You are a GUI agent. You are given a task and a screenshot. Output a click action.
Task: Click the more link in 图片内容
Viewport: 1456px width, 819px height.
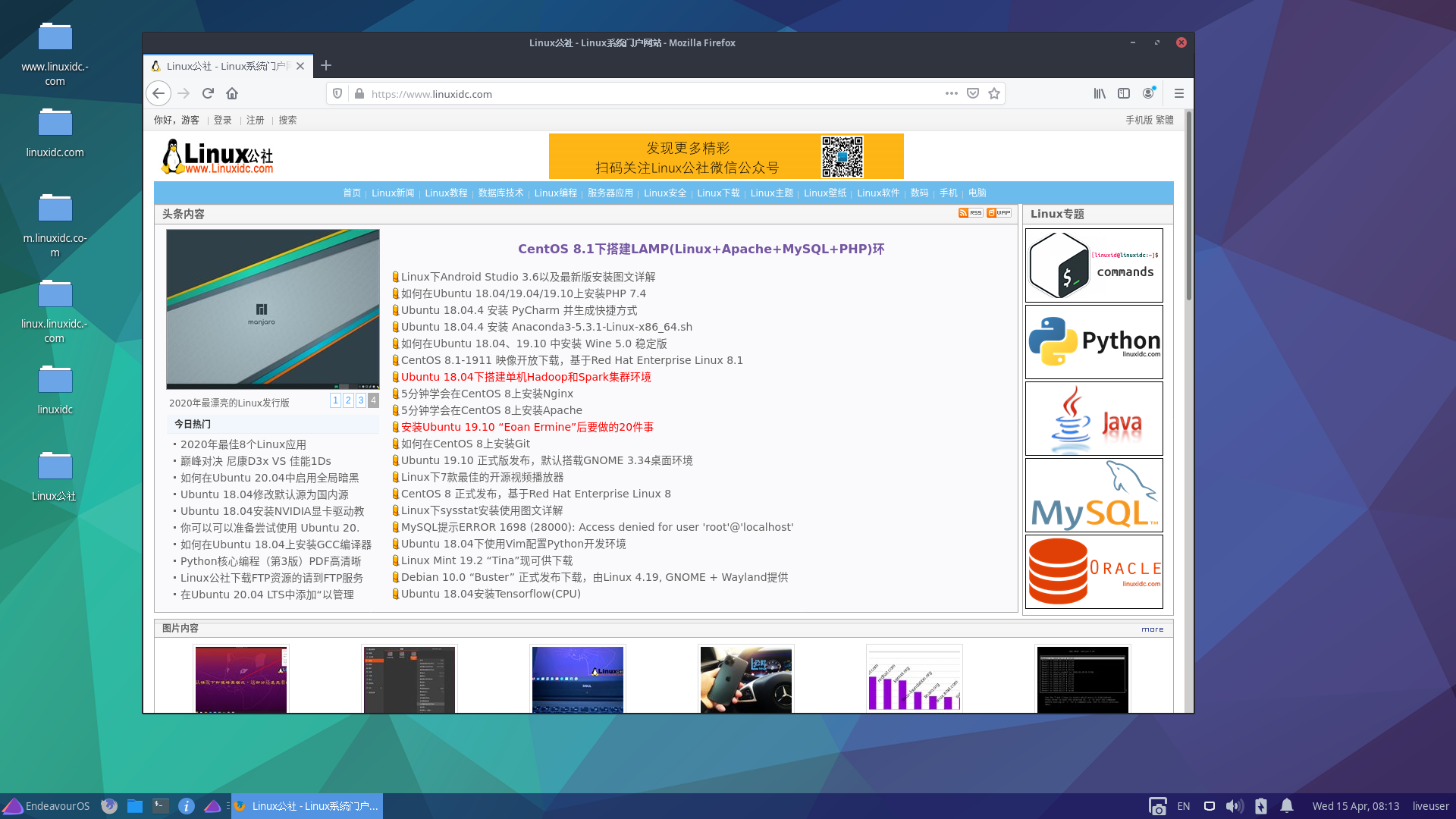point(1152,629)
